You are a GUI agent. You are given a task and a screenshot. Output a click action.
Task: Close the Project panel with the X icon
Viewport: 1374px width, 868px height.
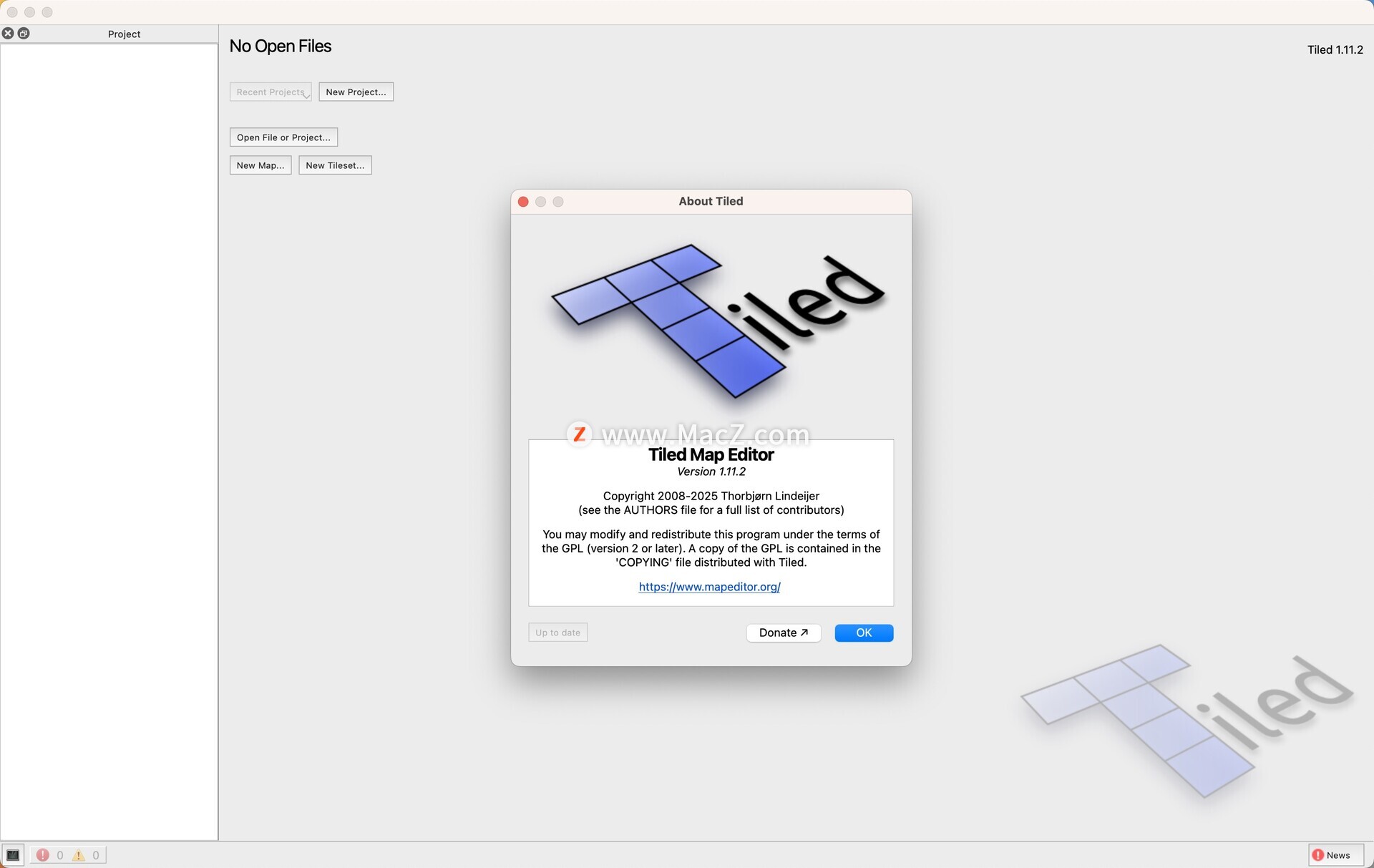pos(8,33)
